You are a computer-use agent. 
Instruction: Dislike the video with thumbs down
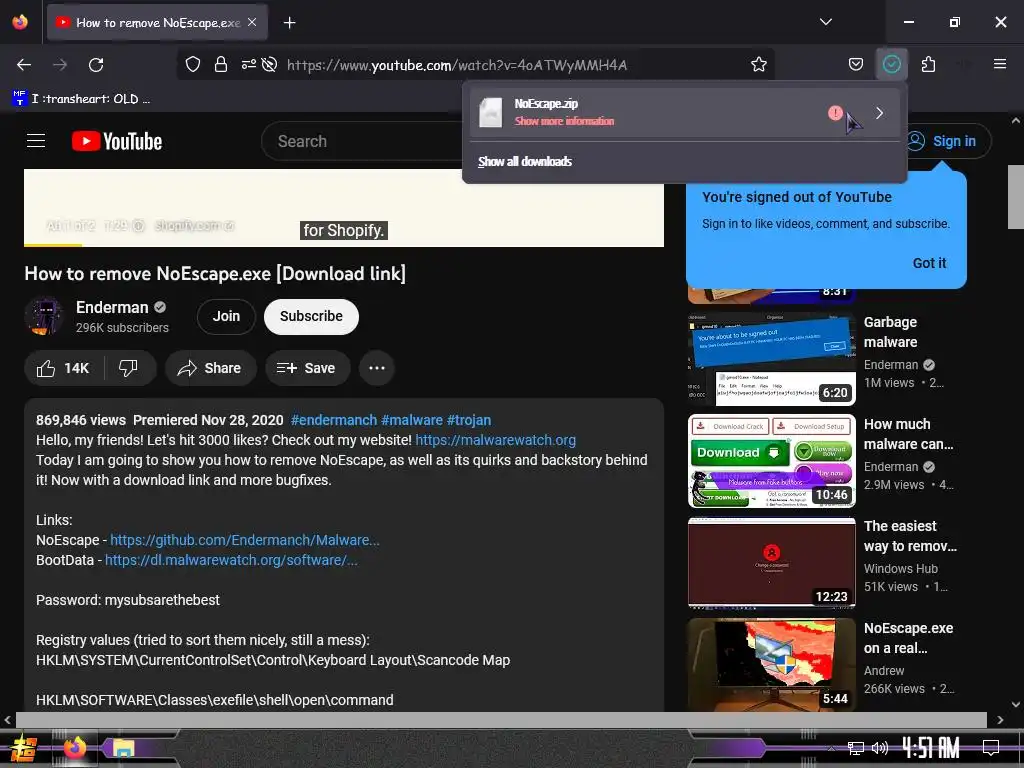coord(129,368)
